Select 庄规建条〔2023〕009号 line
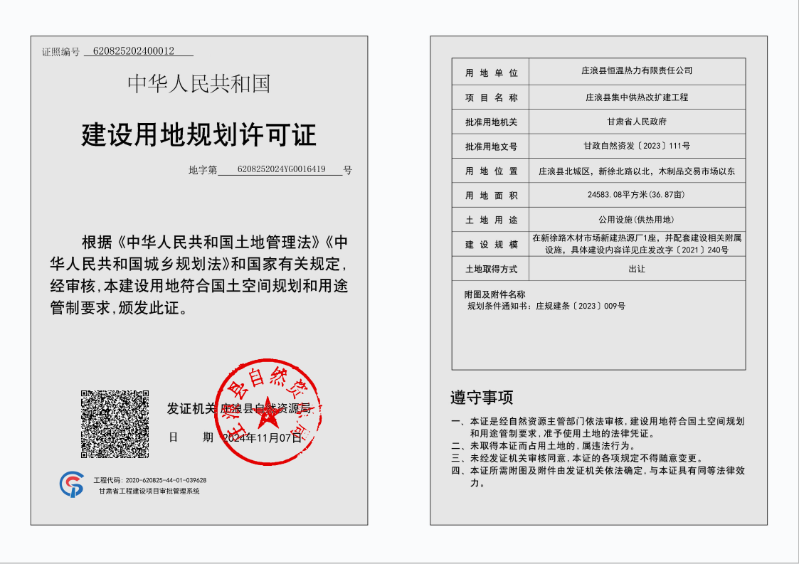Image resolution: width=799 pixels, height=564 pixels. pyautogui.click(x=547, y=306)
